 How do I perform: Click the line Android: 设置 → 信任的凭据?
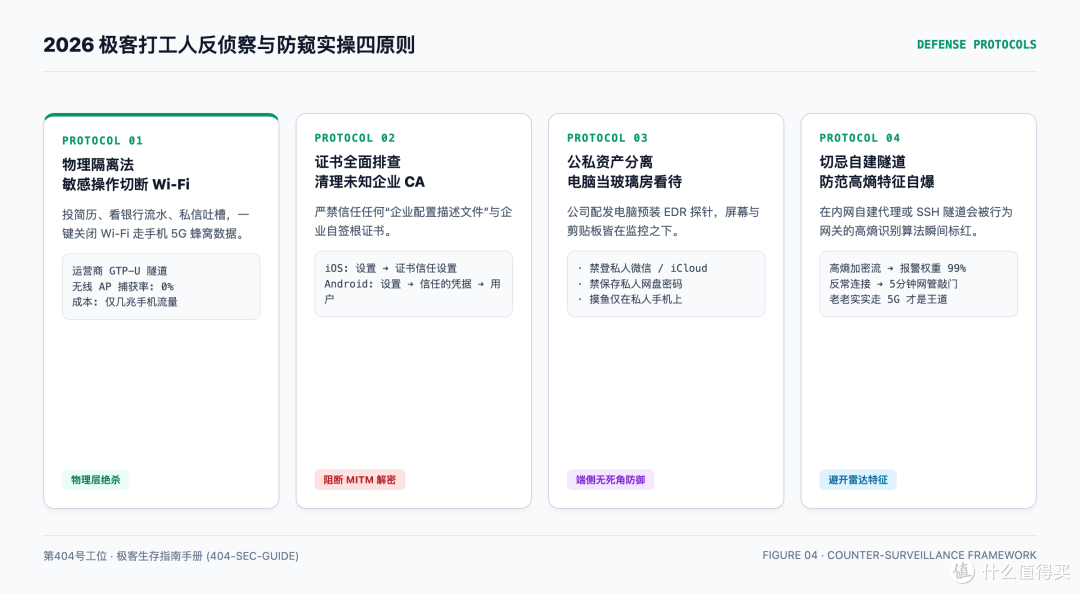(413, 291)
